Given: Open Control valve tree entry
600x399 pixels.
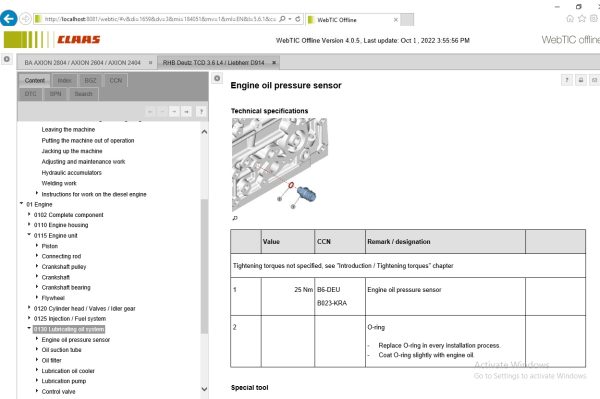Looking at the screenshot, I should tap(58, 392).
